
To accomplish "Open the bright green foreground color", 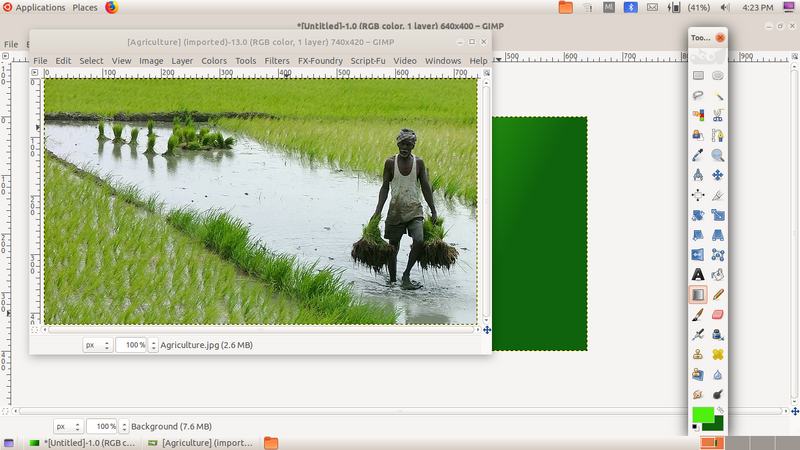I will [702, 415].
